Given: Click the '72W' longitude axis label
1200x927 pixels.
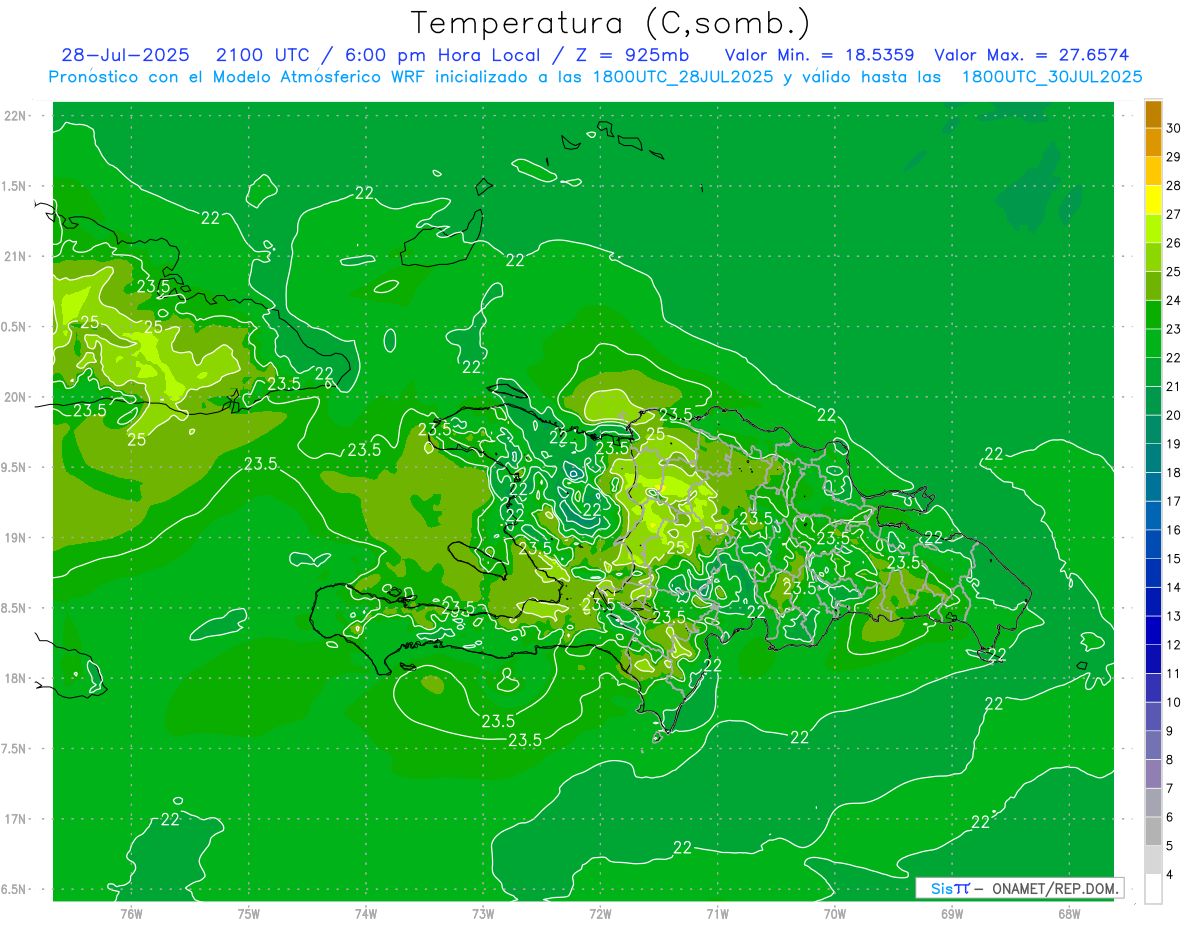Looking at the screenshot, I should pos(600,914).
